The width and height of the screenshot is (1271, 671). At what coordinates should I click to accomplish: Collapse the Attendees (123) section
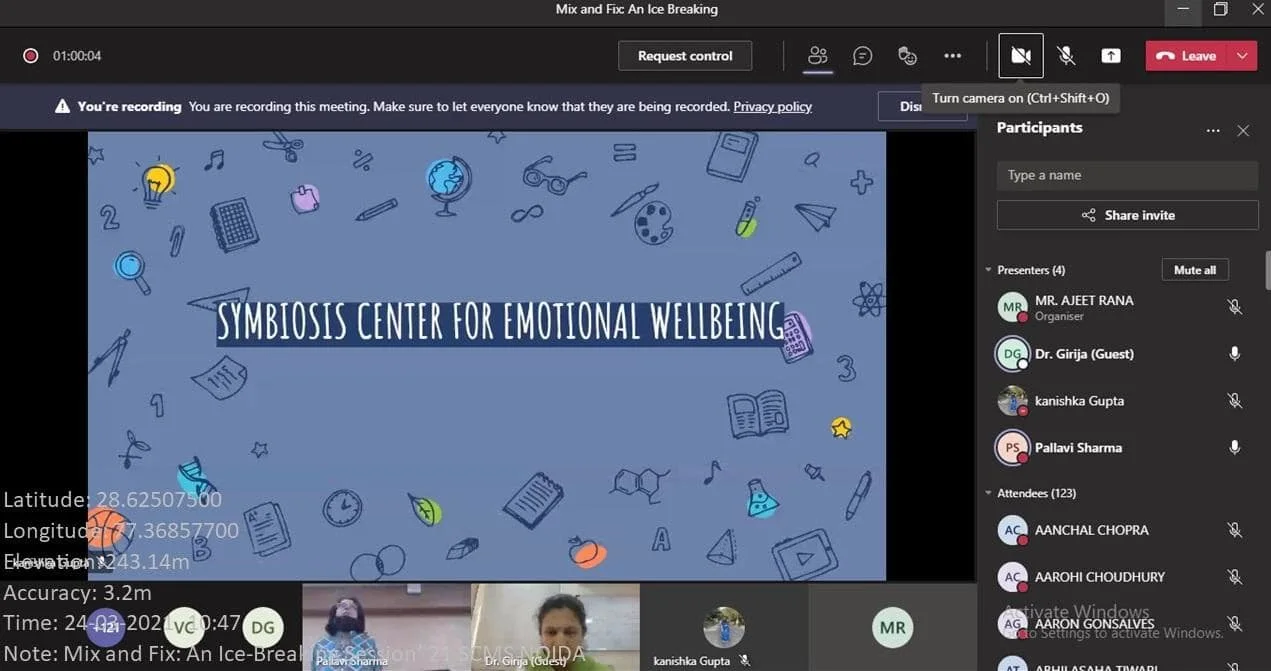[989, 493]
